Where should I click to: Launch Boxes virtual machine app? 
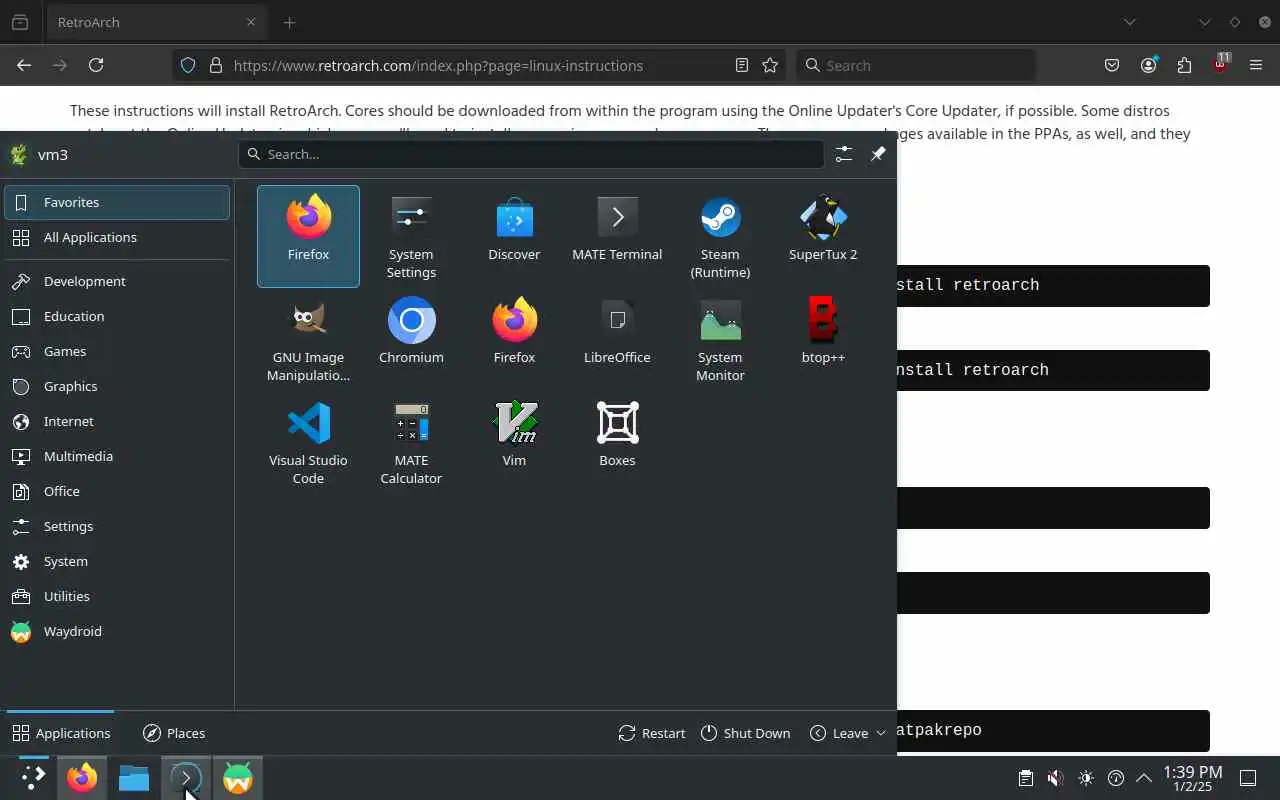click(617, 442)
